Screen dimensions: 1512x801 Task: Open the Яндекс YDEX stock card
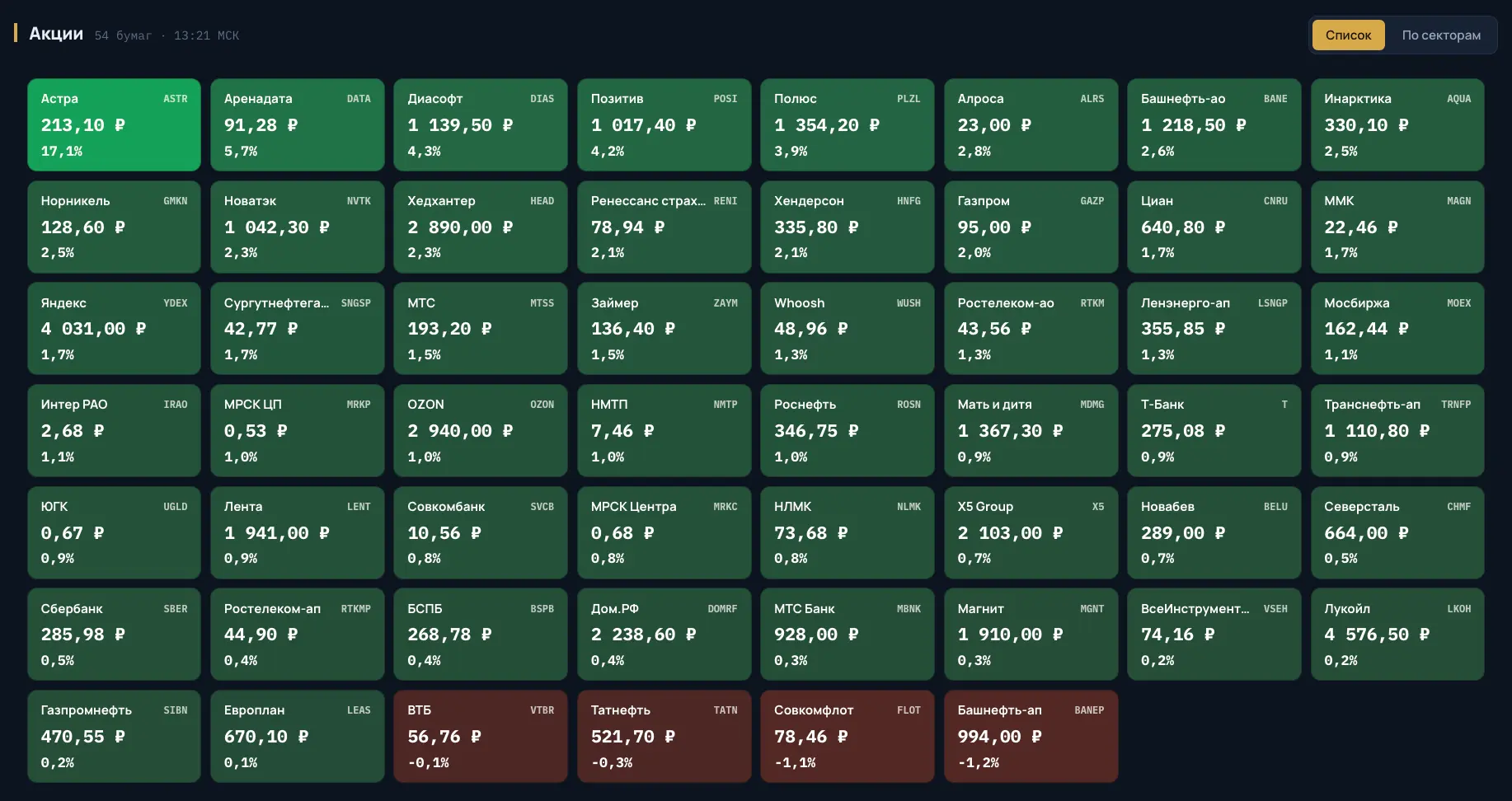pyautogui.click(x=115, y=329)
